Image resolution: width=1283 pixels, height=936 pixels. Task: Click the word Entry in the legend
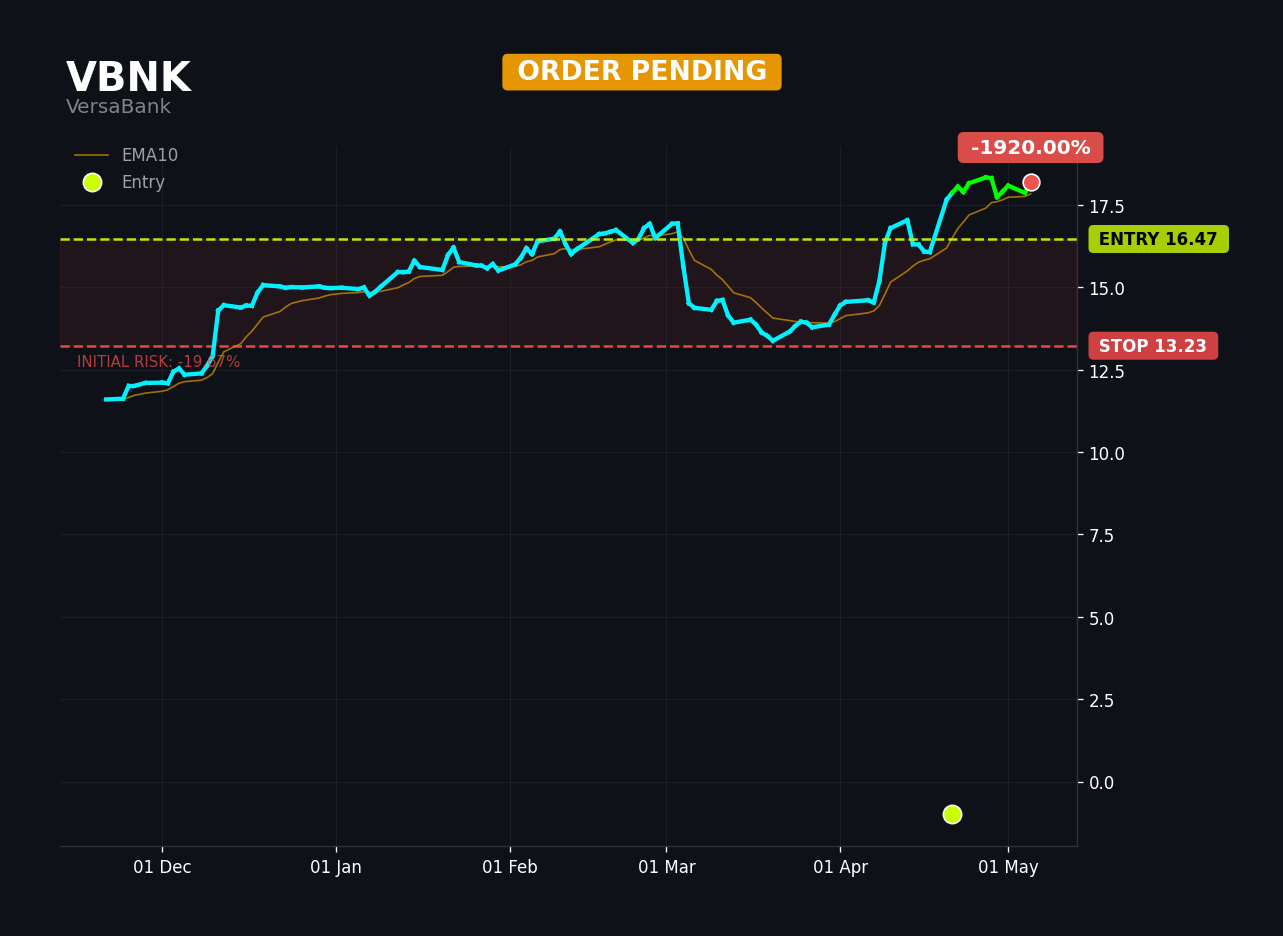click(143, 182)
